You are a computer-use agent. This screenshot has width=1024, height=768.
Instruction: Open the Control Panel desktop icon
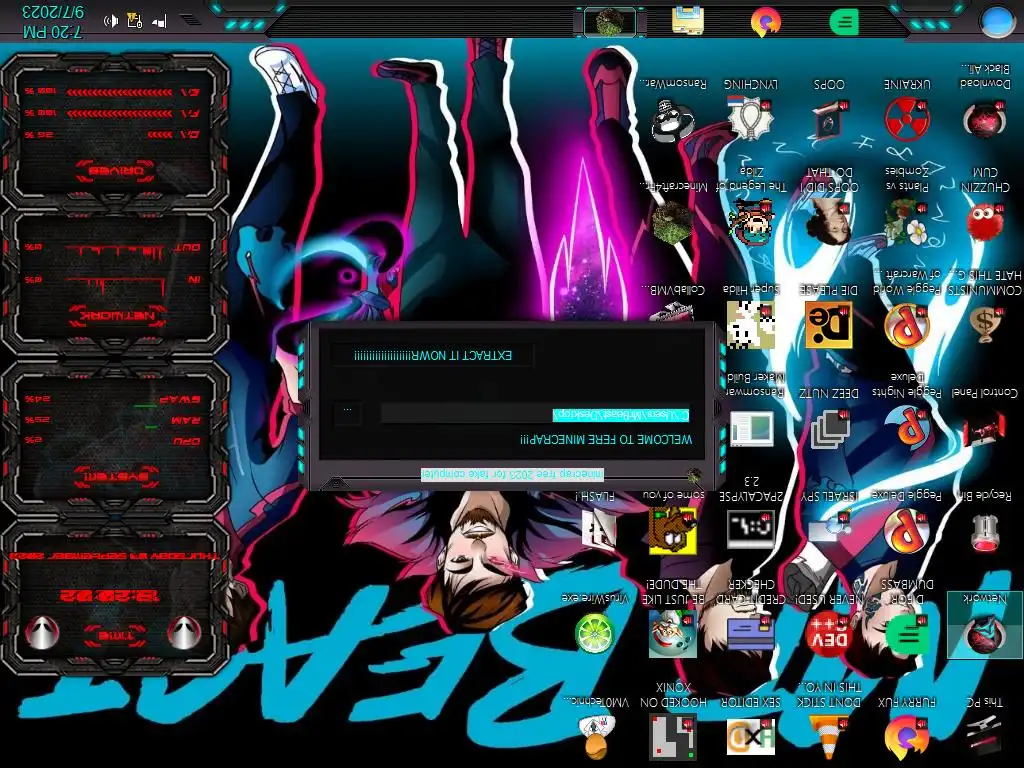tap(984, 428)
